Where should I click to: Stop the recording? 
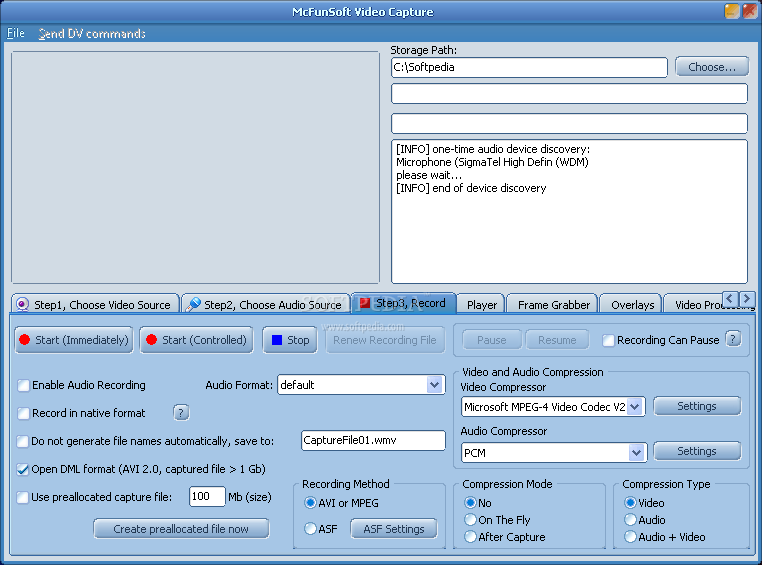coord(290,340)
